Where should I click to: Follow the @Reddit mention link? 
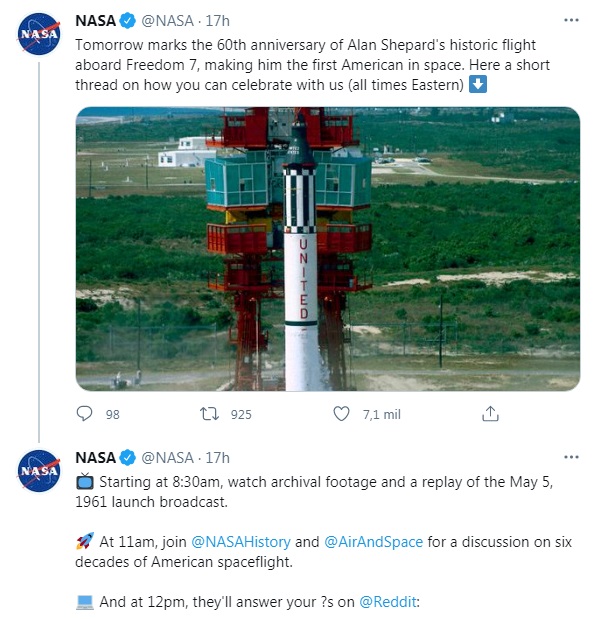(388, 602)
